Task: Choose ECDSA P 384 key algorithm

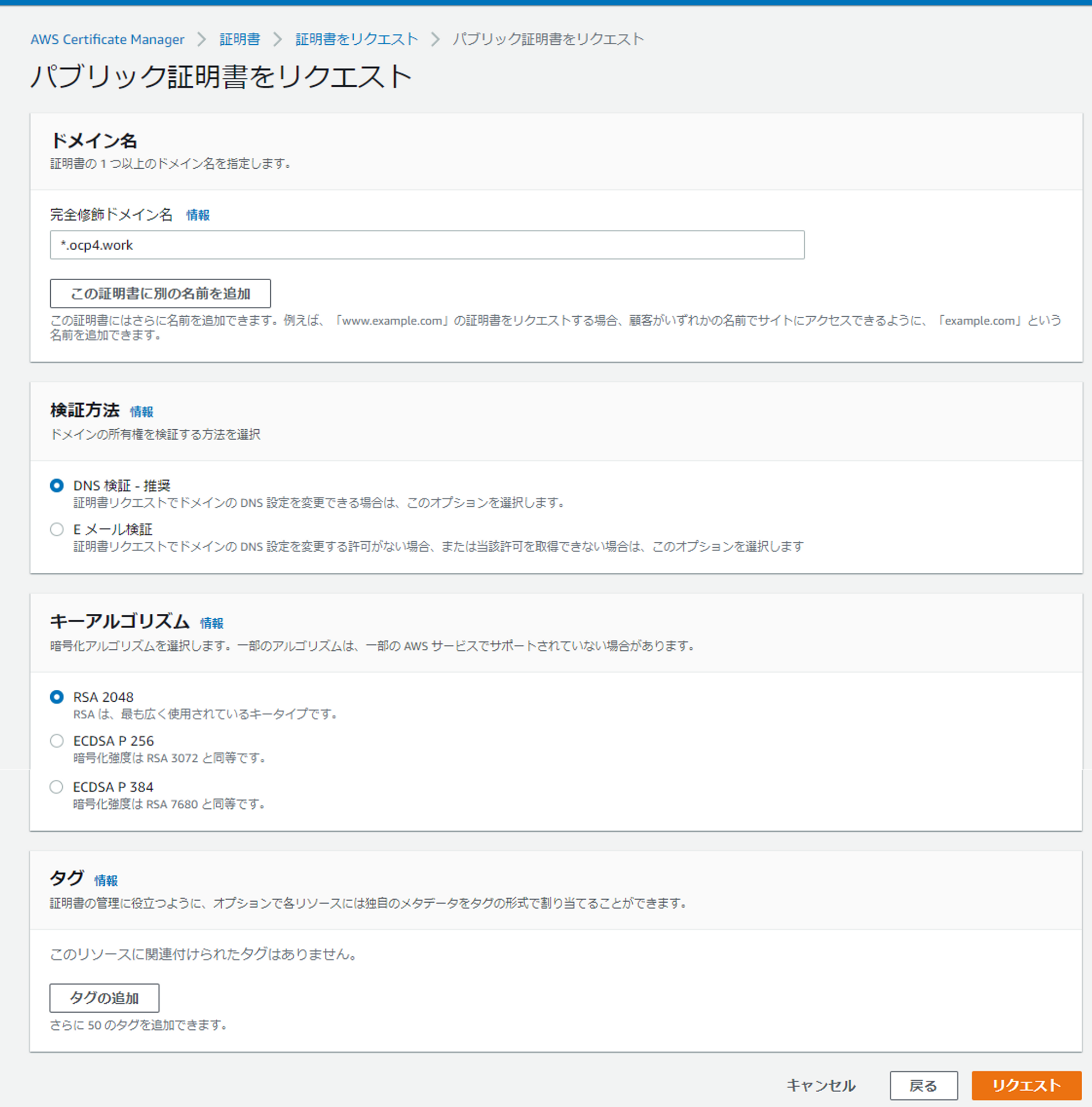Action: click(x=57, y=787)
